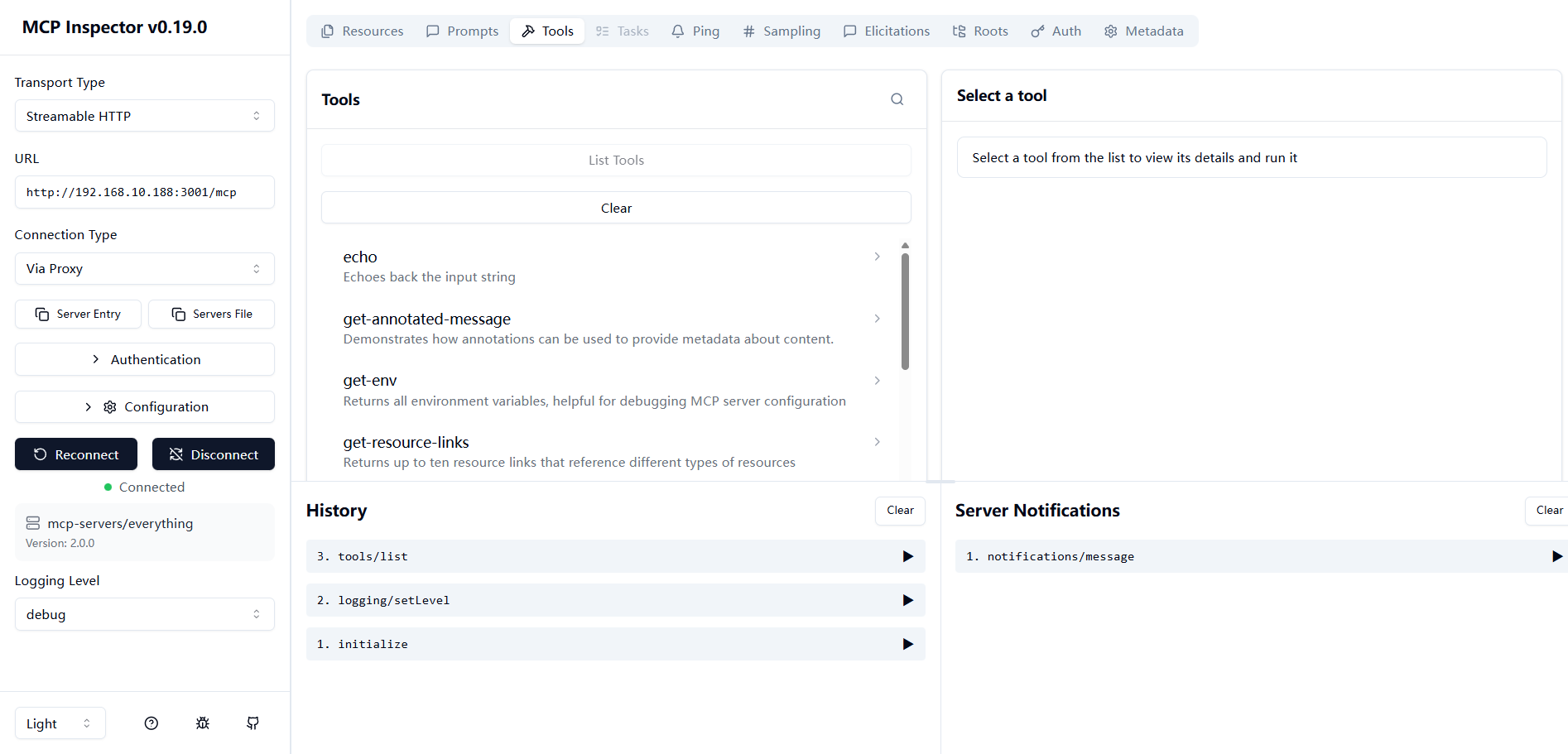Viewport: 1568px width, 754px height.
Task: Clear the Server Notifications panel
Action: 1548,511
